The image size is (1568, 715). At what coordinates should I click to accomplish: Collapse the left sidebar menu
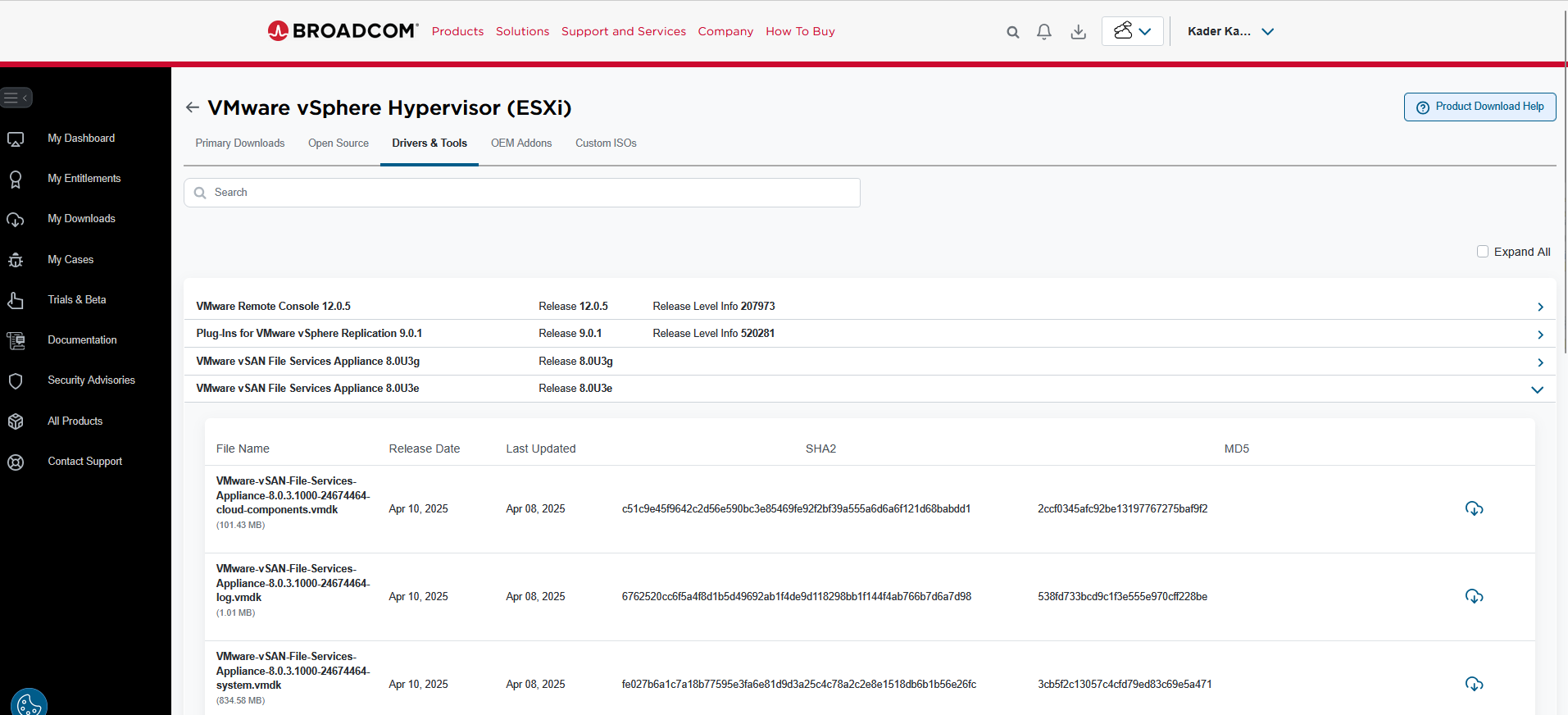tap(16, 98)
